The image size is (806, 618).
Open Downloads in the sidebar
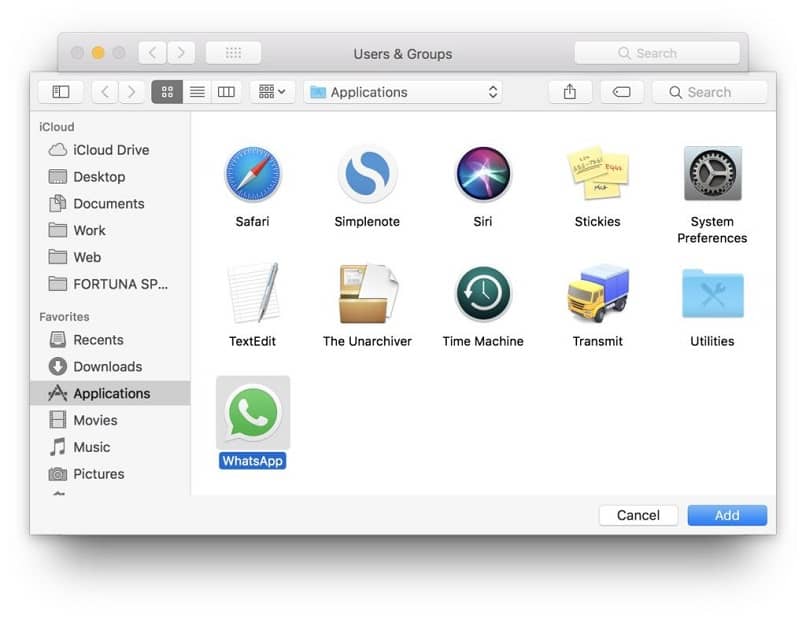coord(110,367)
